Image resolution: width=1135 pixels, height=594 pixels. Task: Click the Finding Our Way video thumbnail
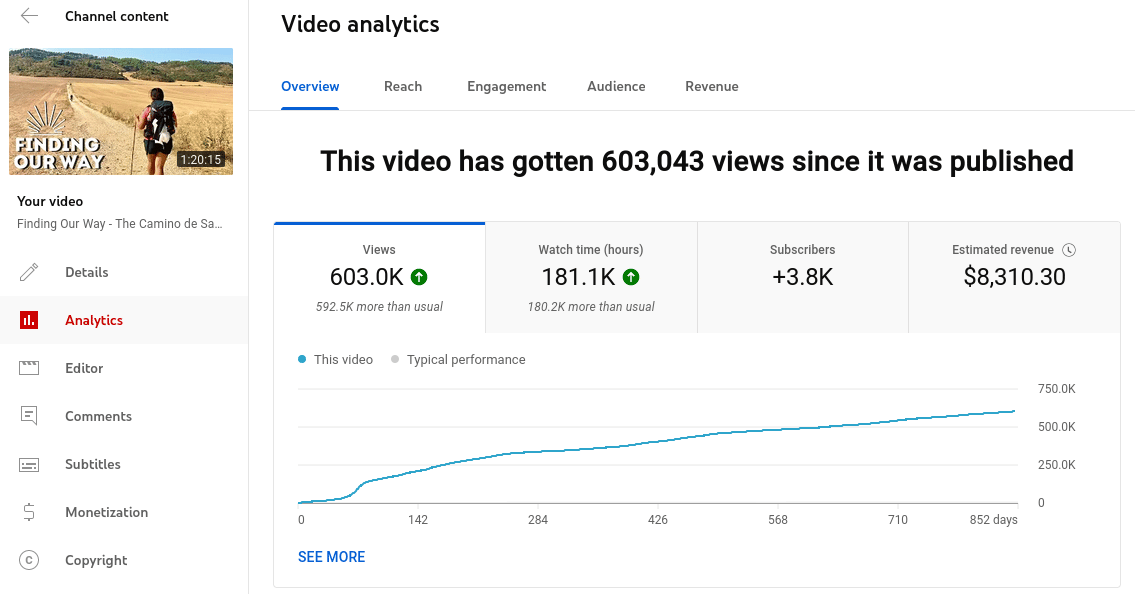coord(121,111)
